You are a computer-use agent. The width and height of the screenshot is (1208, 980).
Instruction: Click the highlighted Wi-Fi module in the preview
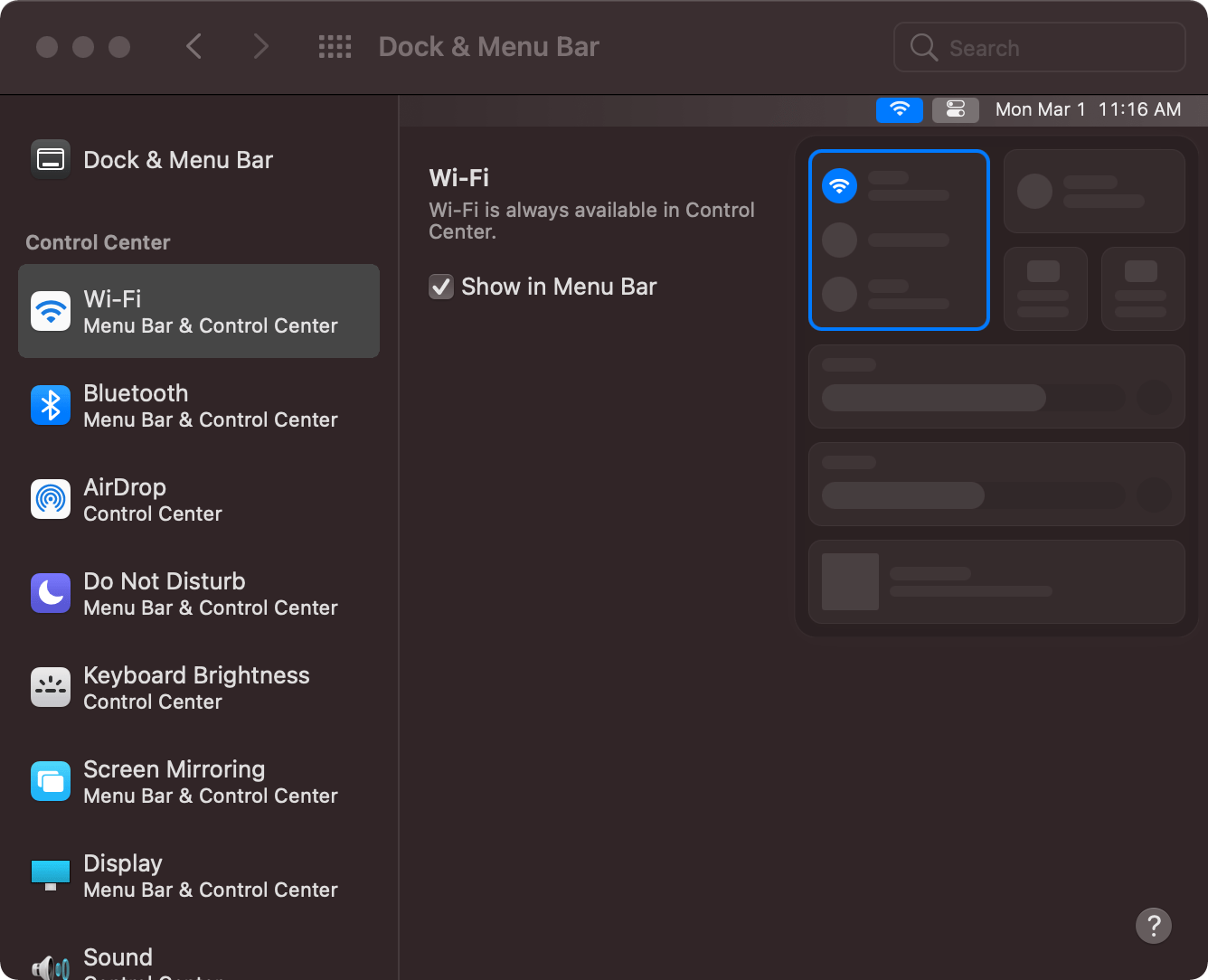point(899,240)
